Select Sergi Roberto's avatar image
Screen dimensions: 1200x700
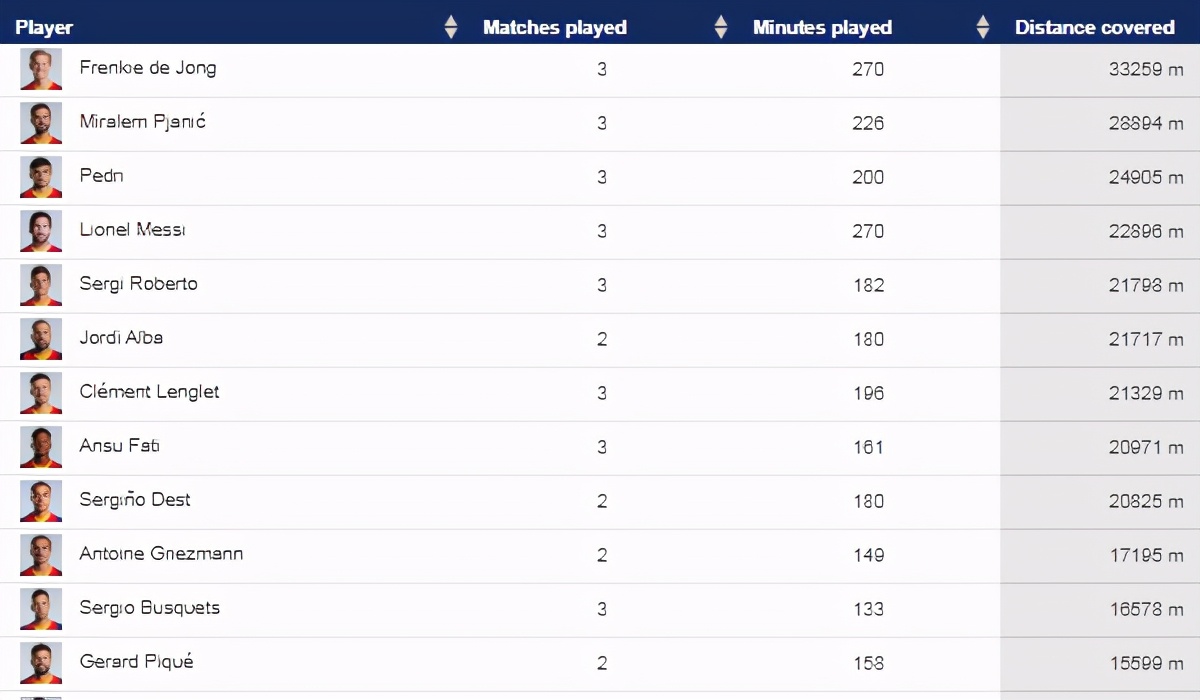click(41, 285)
